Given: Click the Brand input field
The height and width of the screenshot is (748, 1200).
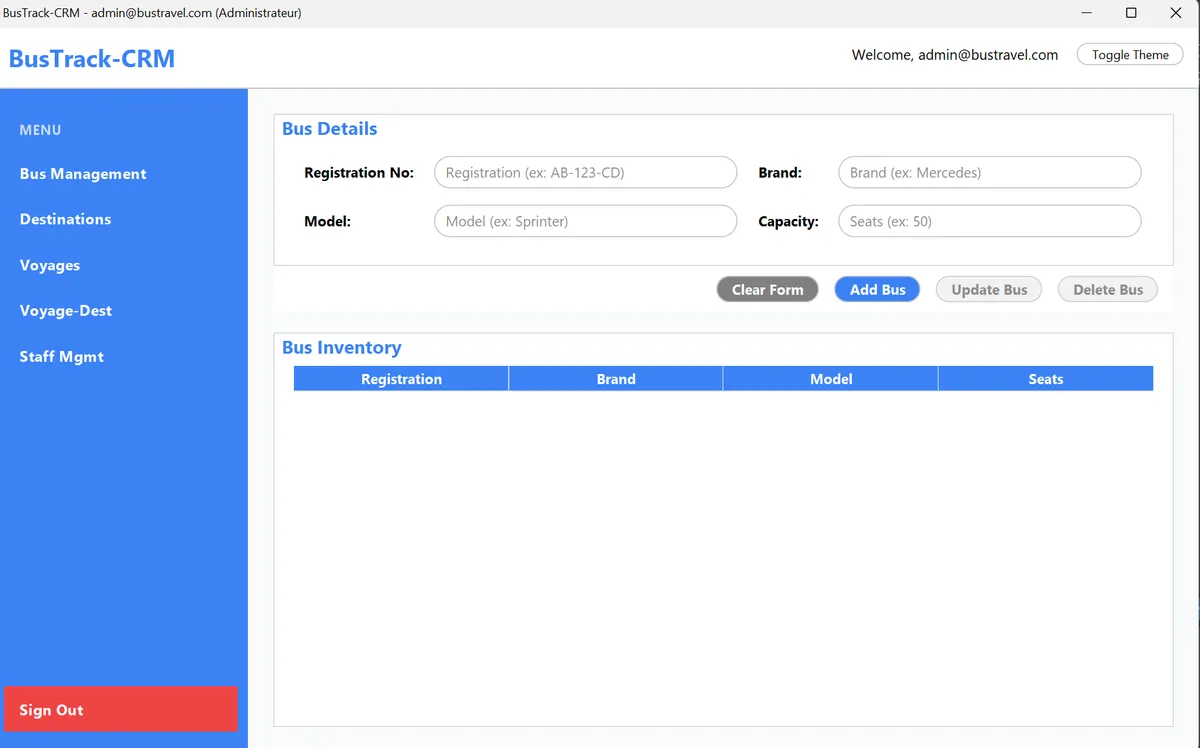Looking at the screenshot, I should tap(989, 172).
